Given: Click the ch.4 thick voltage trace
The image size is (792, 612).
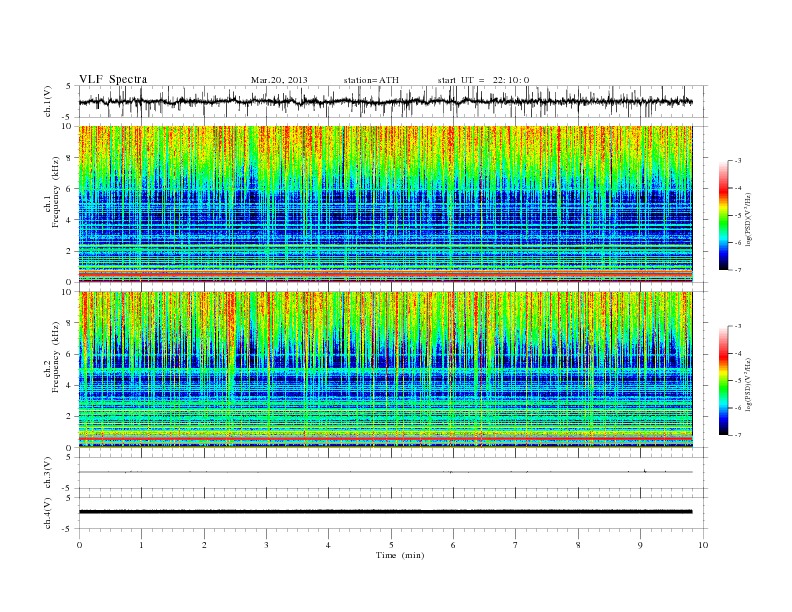Looking at the screenshot, I should [x=385, y=512].
